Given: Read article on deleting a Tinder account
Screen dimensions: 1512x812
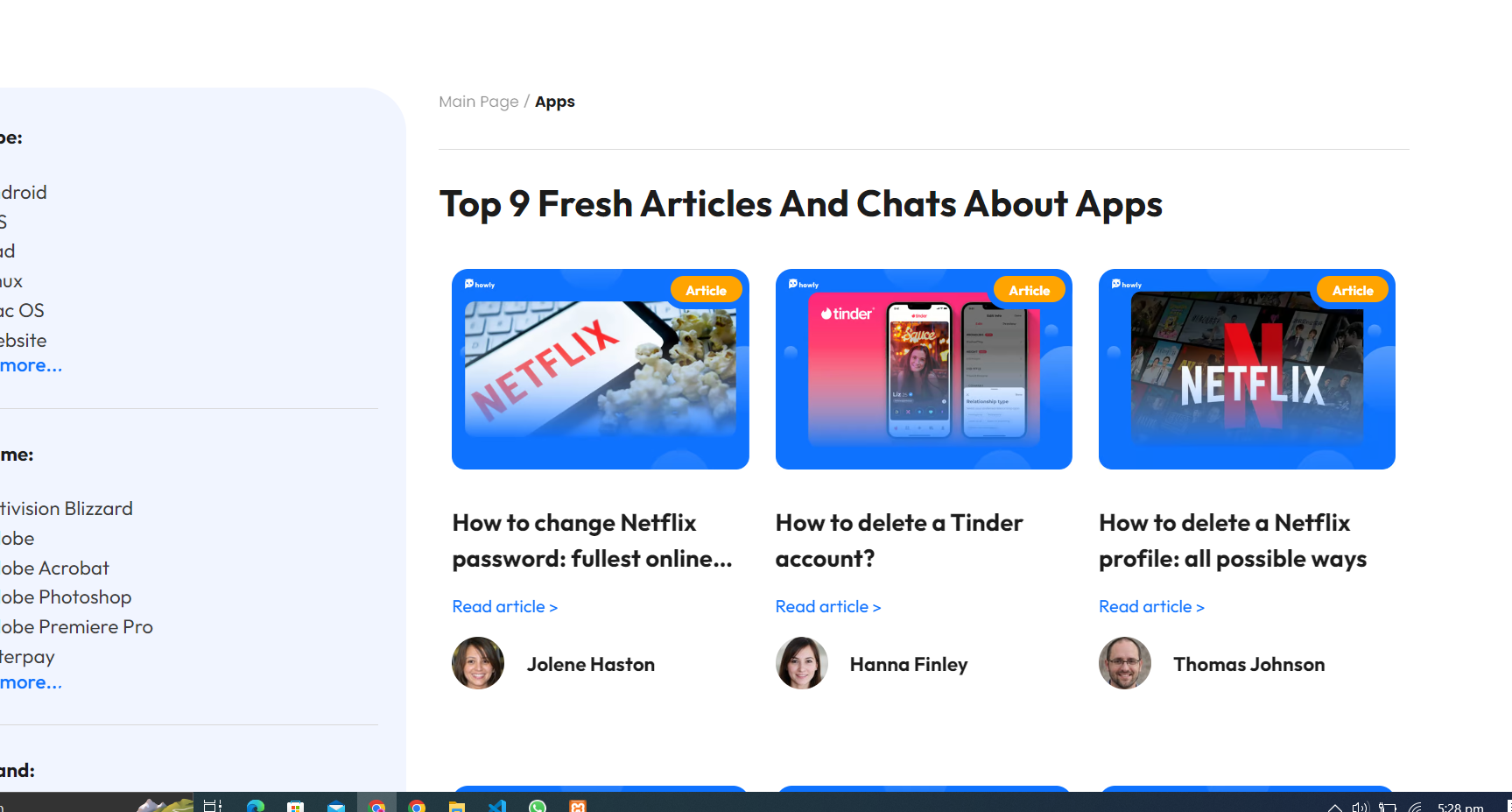Looking at the screenshot, I should point(827,606).
